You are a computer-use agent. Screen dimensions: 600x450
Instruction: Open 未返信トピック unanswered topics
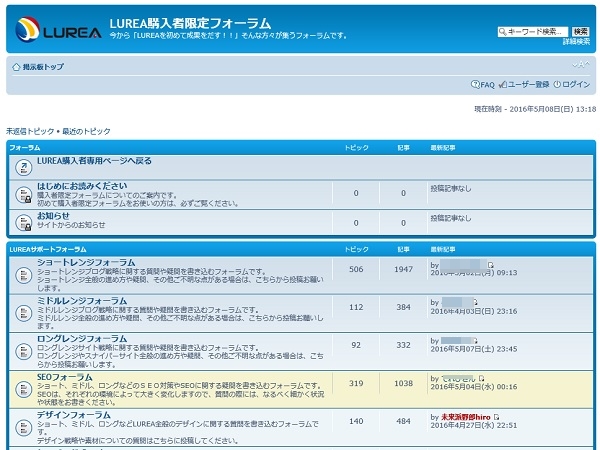tap(30, 131)
